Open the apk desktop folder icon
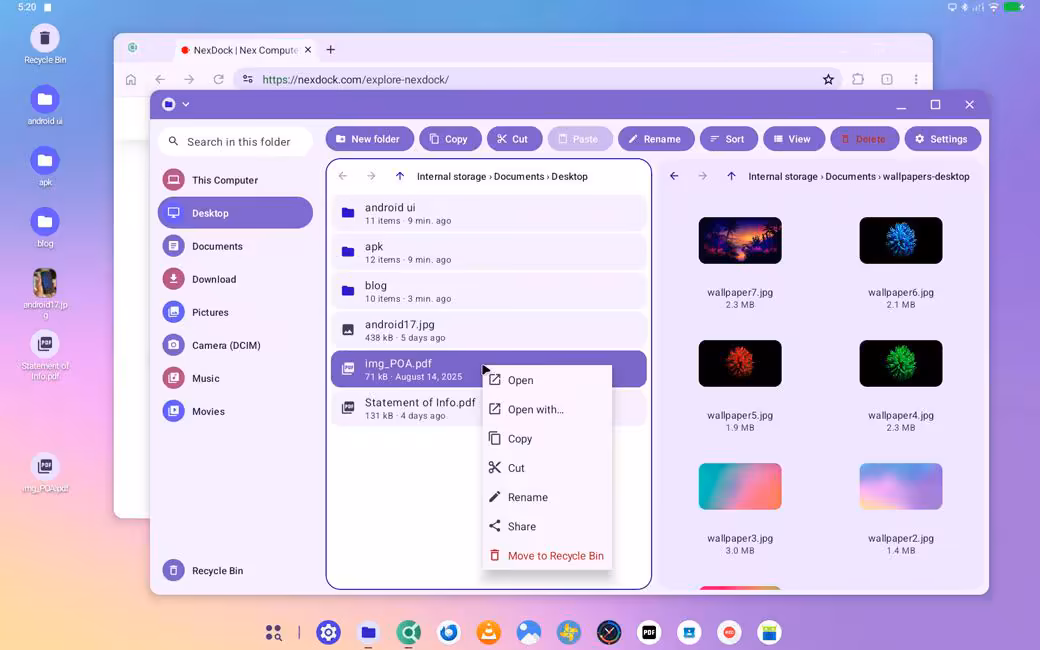1040x650 pixels. 44,161
